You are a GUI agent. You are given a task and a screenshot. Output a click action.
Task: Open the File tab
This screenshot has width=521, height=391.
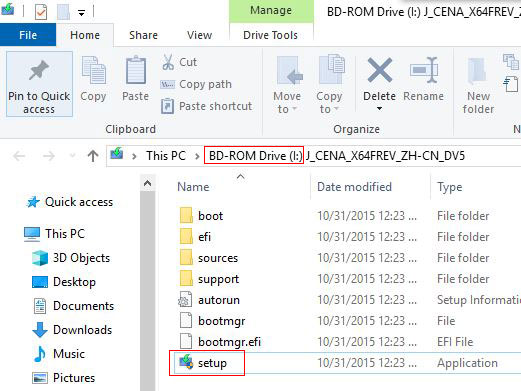click(28, 35)
